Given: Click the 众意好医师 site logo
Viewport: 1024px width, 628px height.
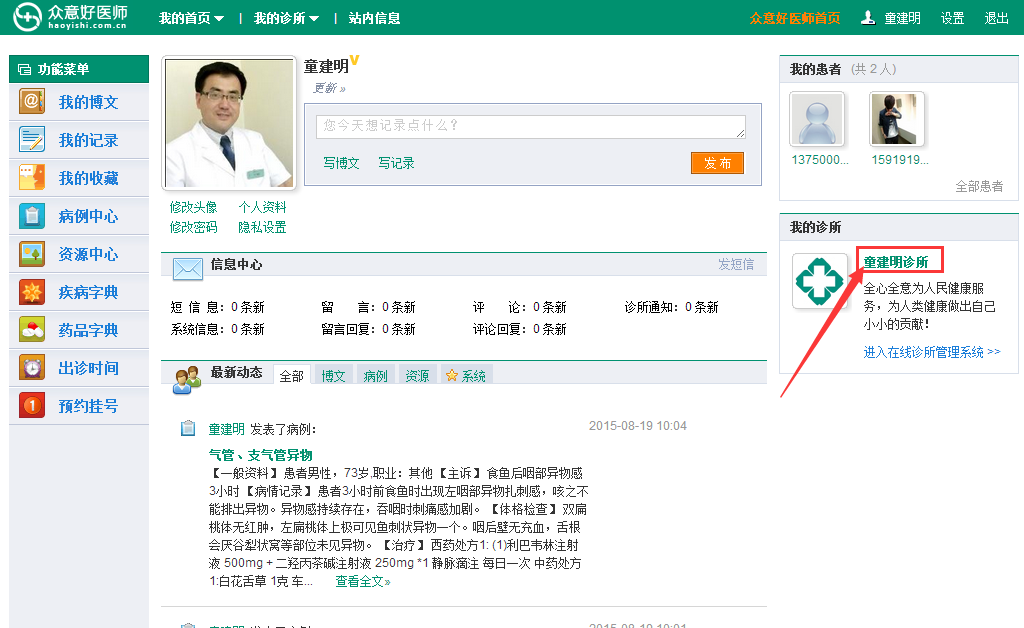Looking at the screenshot, I should [x=71, y=17].
